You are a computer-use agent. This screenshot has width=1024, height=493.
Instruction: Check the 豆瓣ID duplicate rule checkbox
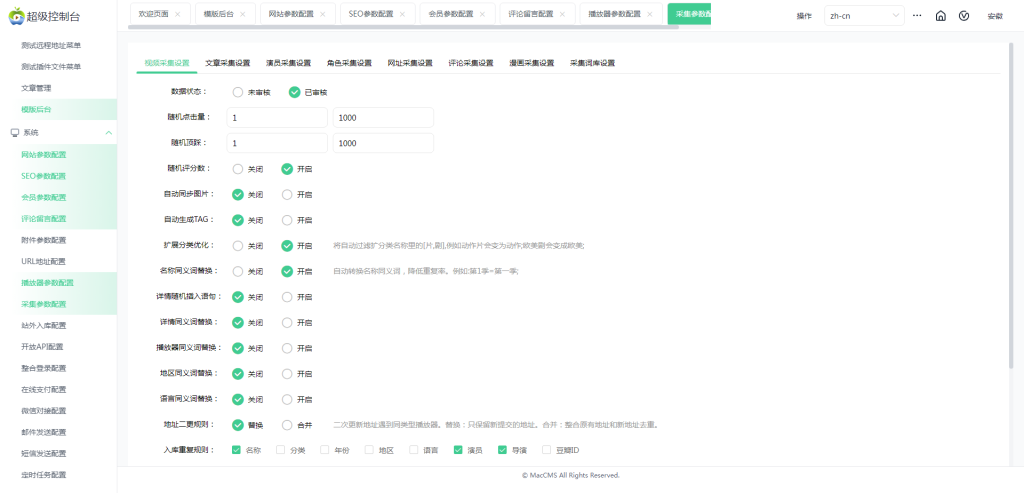pyautogui.click(x=547, y=450)
